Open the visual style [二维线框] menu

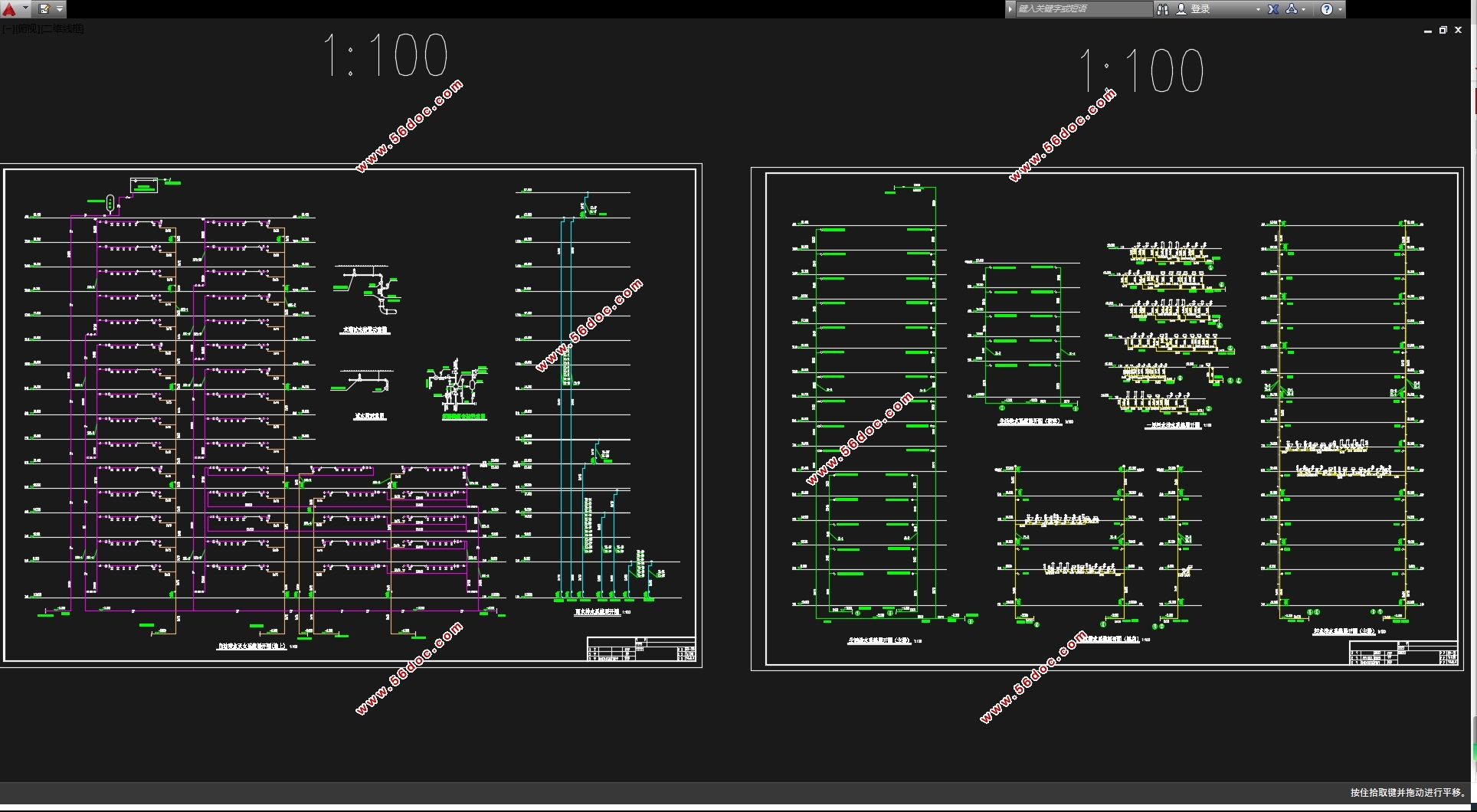62,29
